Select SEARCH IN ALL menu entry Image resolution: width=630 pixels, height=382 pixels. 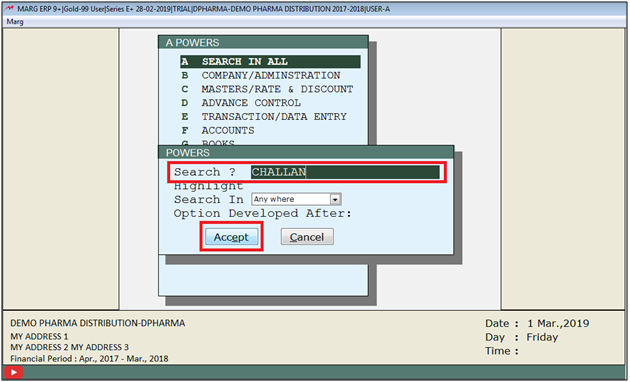tap(270, 61)
